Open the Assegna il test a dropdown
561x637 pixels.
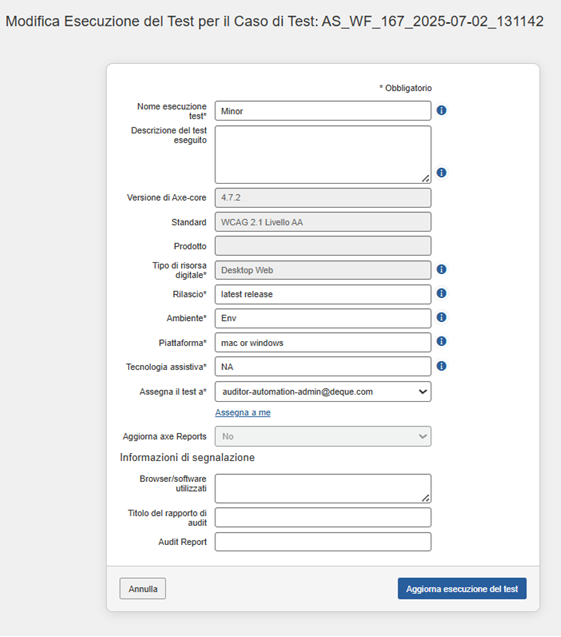tap(323, 392)
